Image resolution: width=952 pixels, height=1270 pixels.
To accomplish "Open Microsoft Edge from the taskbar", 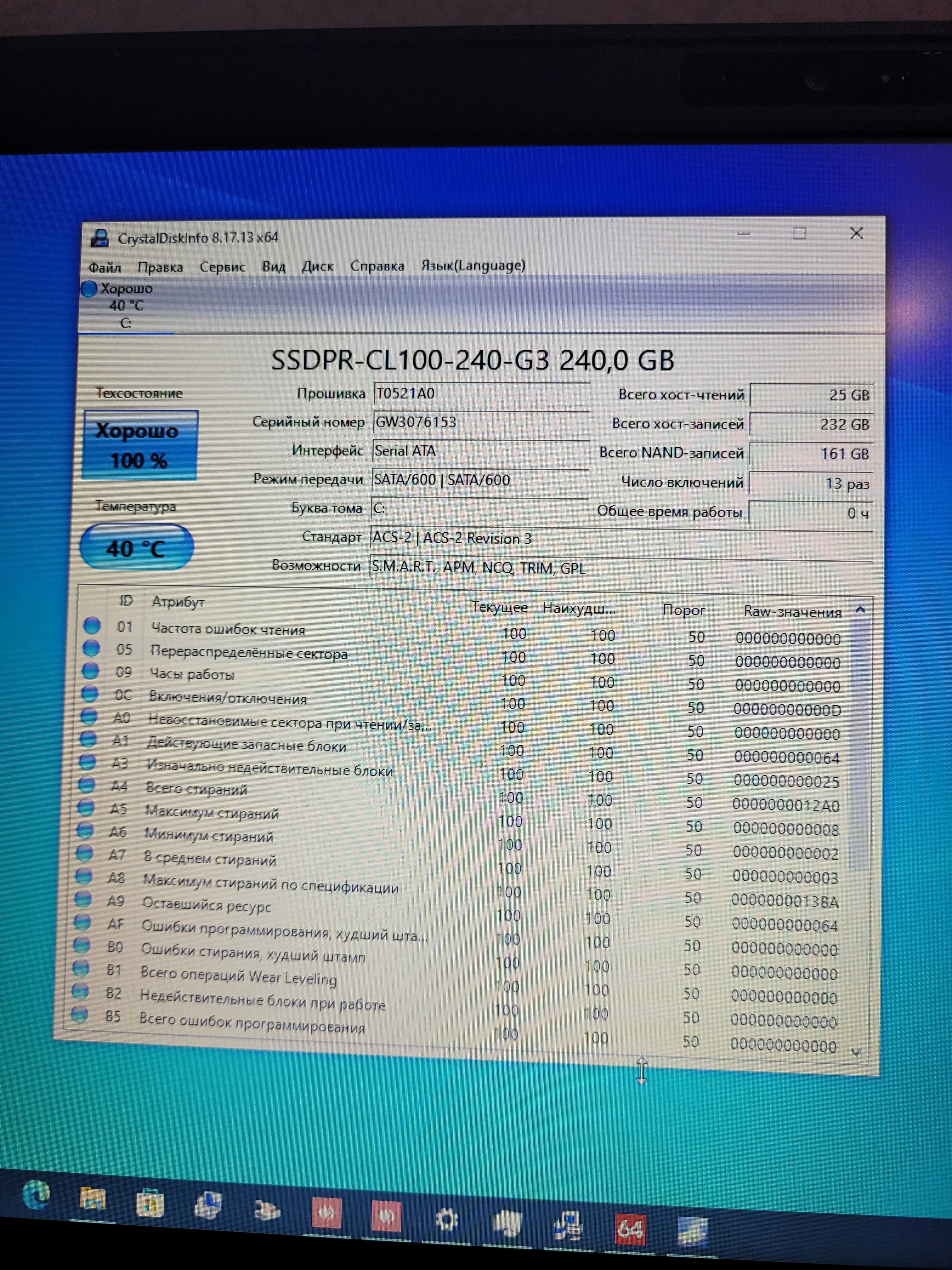I will click(x=36, y=1196).
